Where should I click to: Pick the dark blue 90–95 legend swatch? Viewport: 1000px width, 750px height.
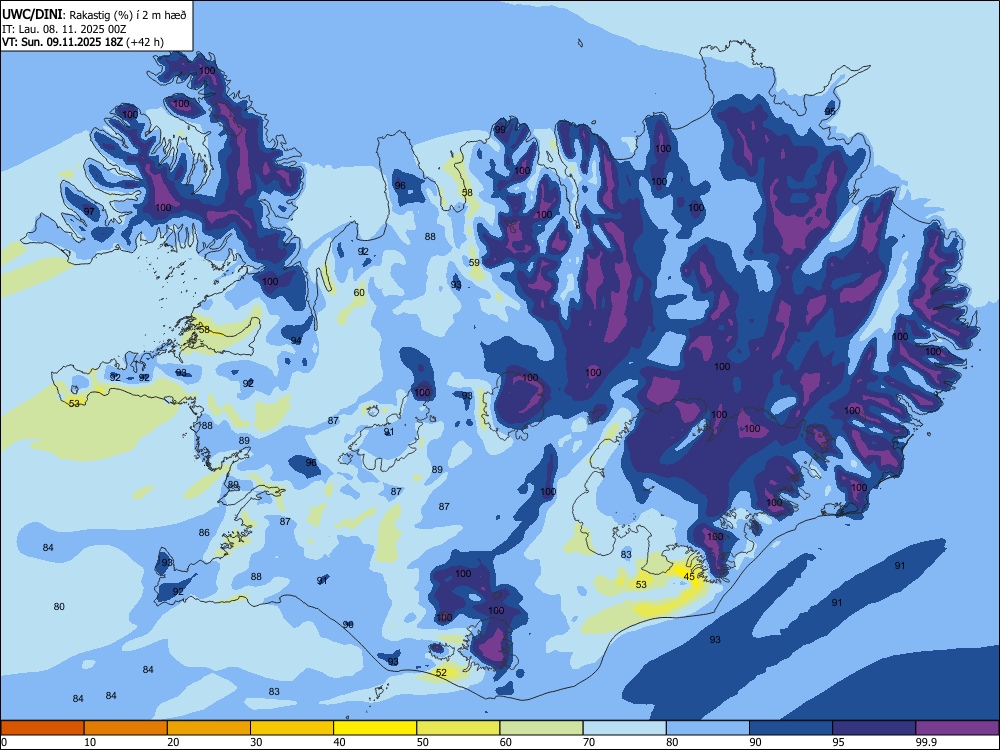pos(791,728)
